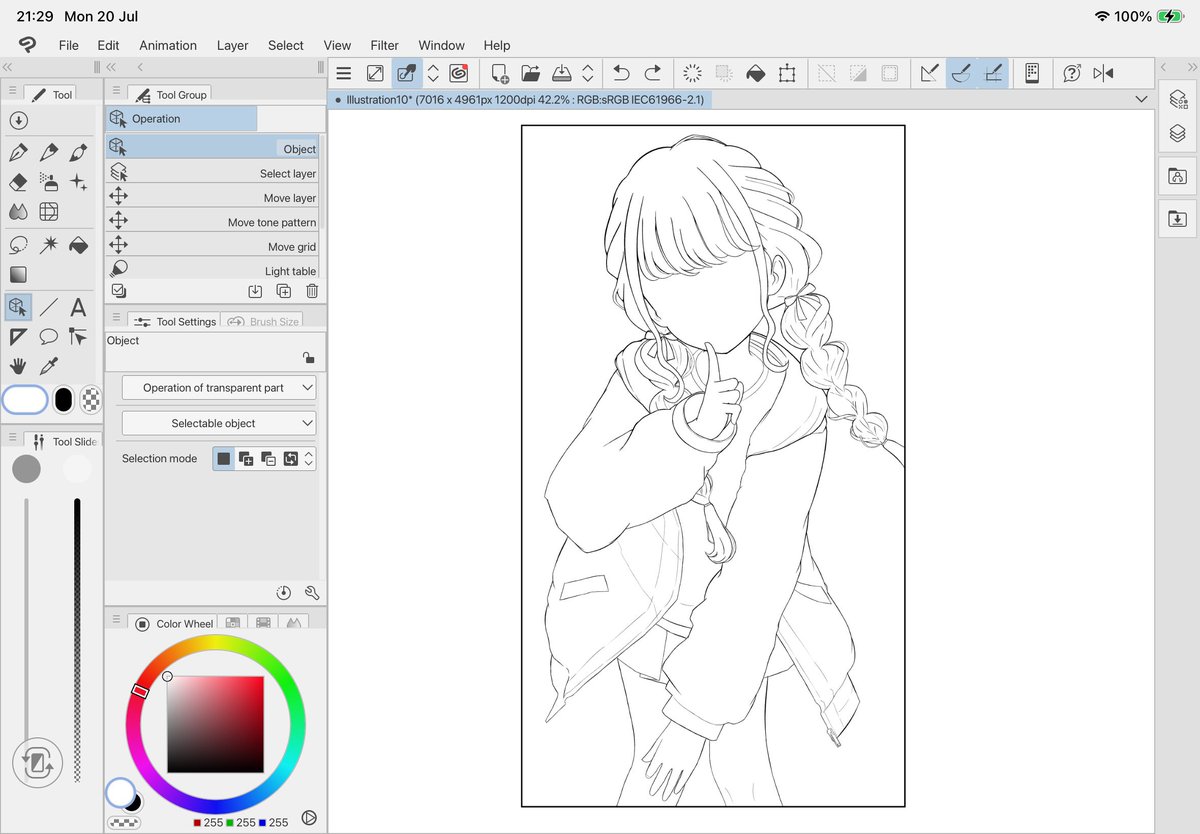This screenshot has width=1200, height=834.
Task: Choose the Text tool with letter A
Action: 78,308
